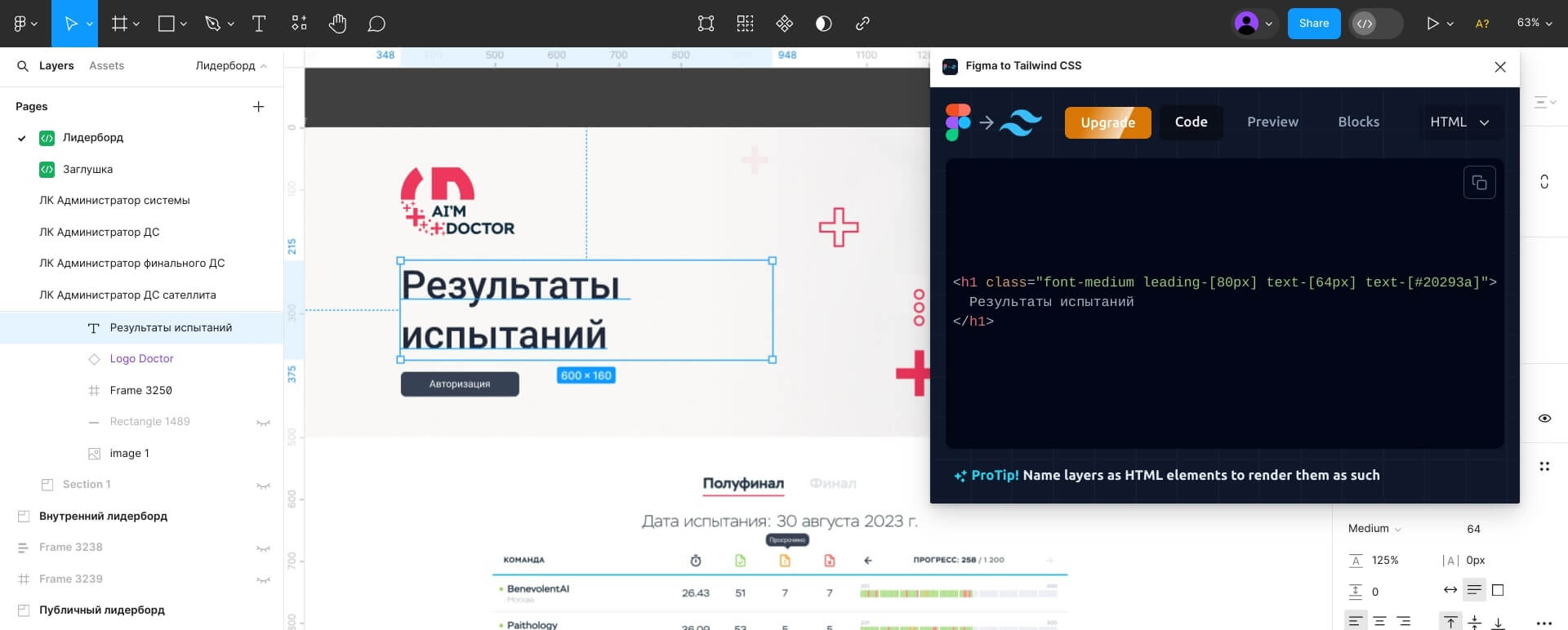Edit the 125% line height field
The image size is (1568, 630).
coord(1385,561)
